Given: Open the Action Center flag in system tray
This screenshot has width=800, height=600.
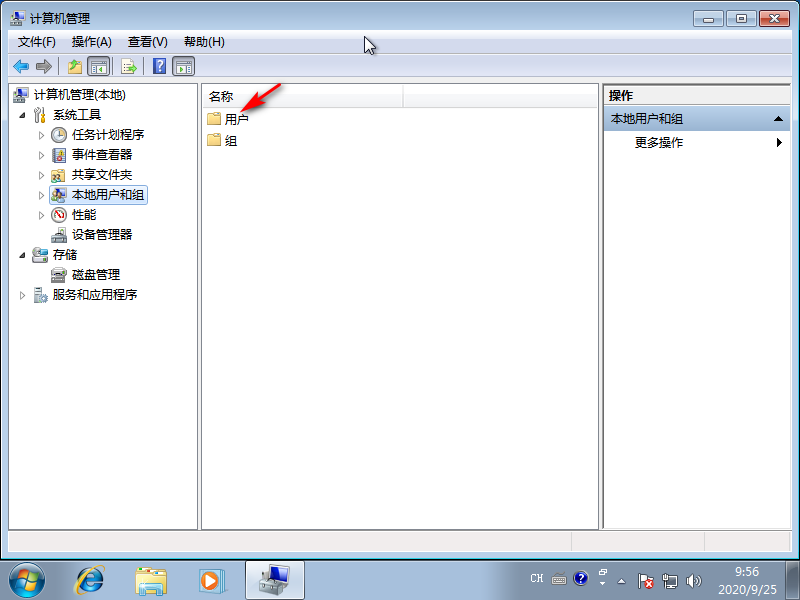Looking at the screenshot, I should 646,580.
